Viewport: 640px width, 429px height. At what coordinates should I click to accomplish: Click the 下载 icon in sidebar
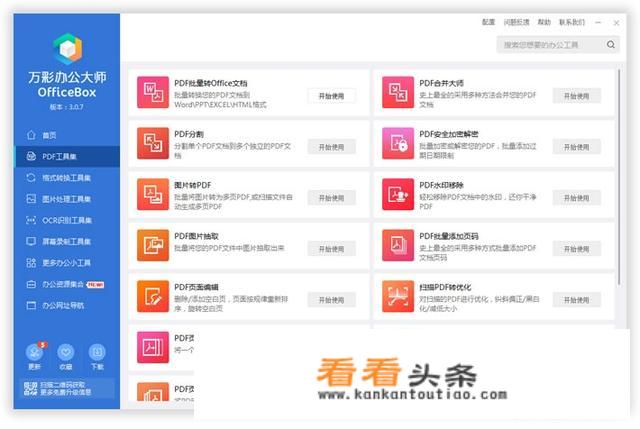pos(97,352)
